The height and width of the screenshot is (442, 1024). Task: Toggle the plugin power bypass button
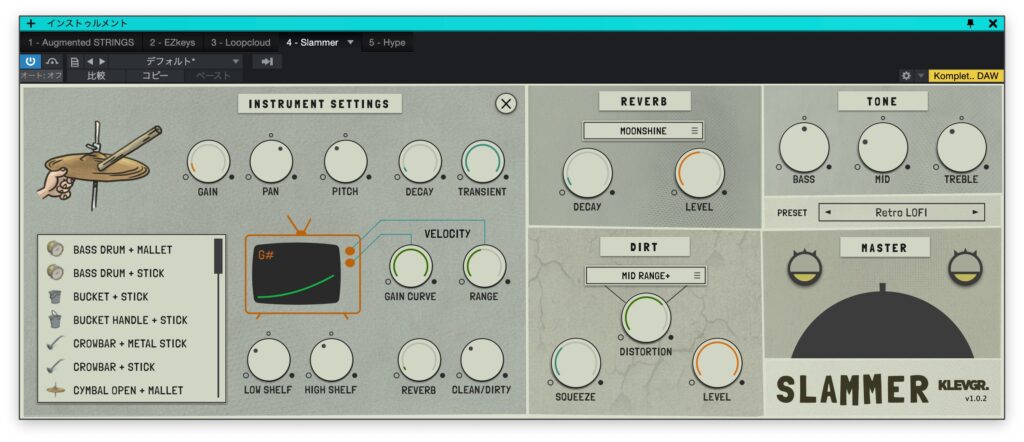(x=30, y=61)
